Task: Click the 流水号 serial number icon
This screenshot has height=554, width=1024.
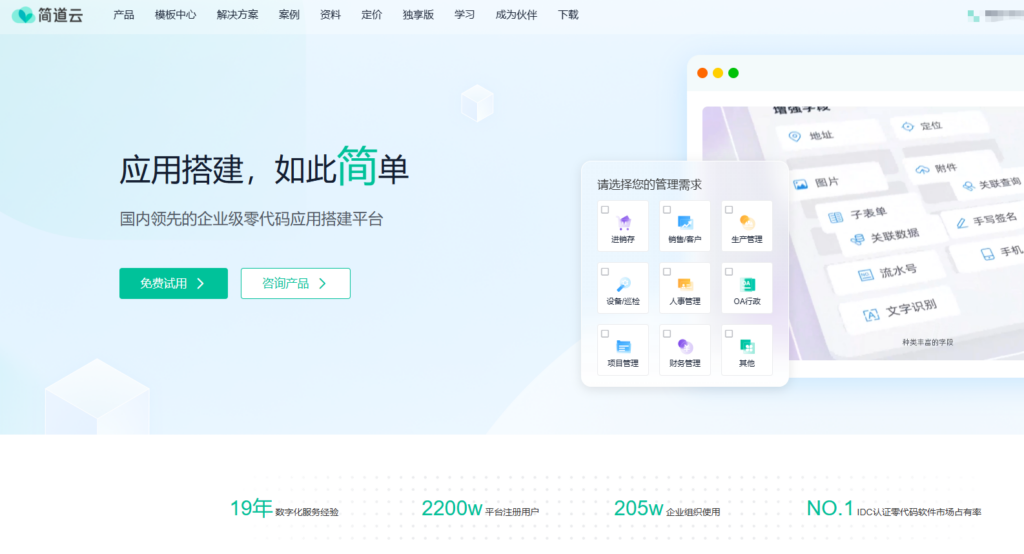Action: click(x=865, y=275)
